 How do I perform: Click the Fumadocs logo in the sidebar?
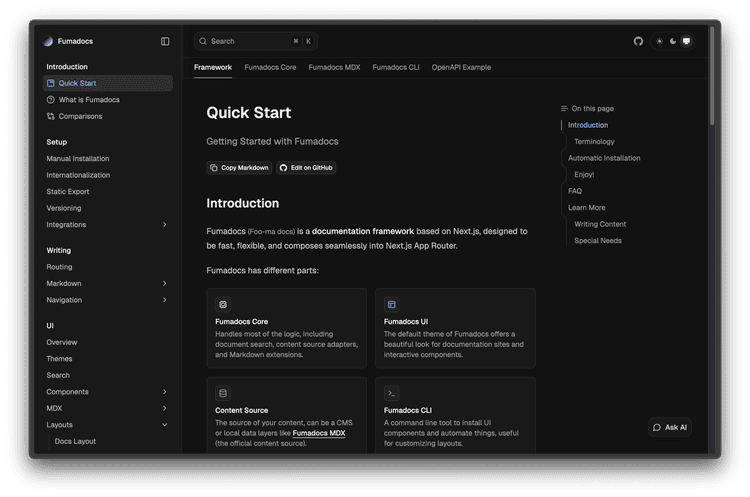49,41
